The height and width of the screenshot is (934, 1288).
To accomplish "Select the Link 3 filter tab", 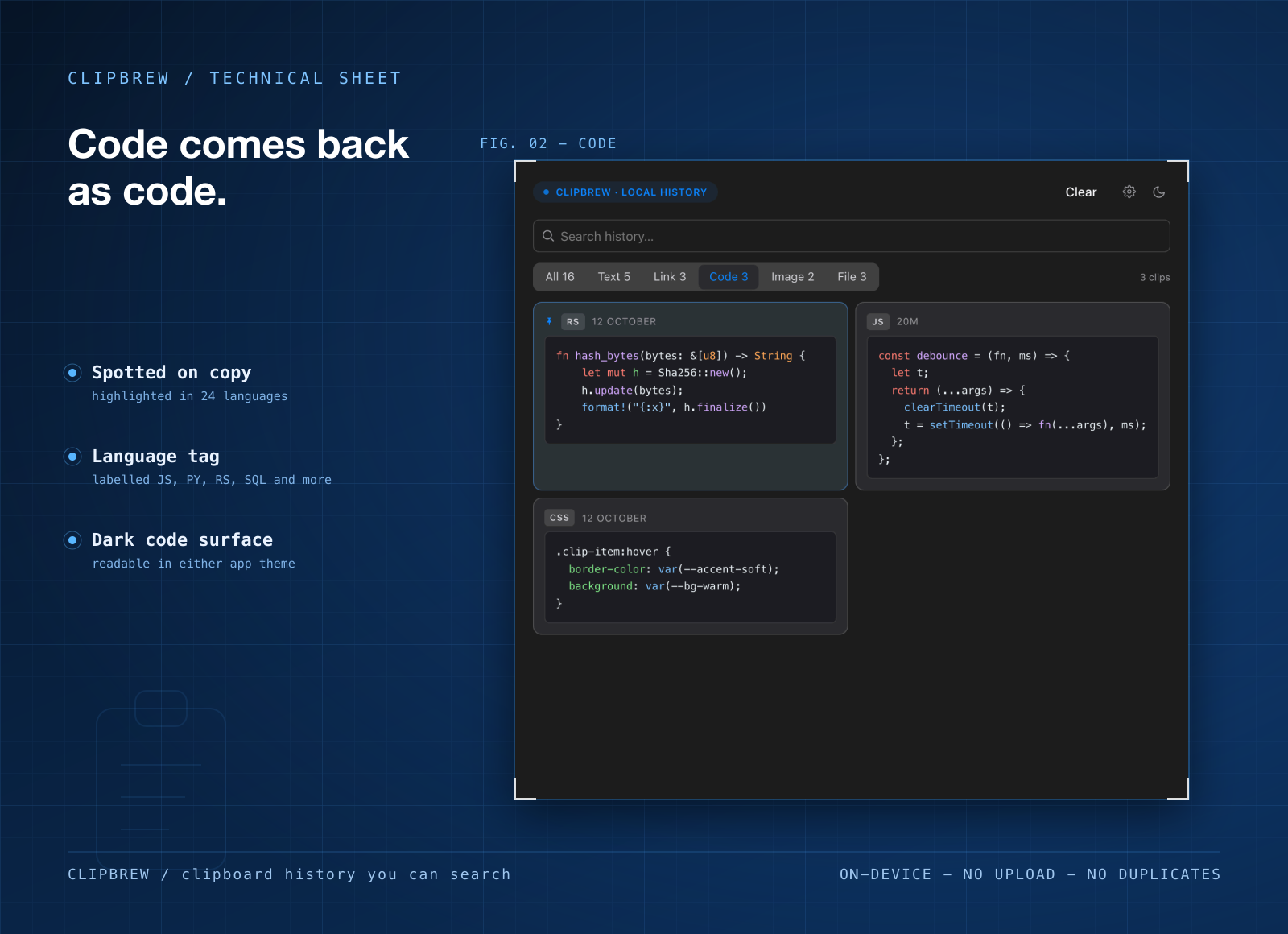I will point(670,277).
